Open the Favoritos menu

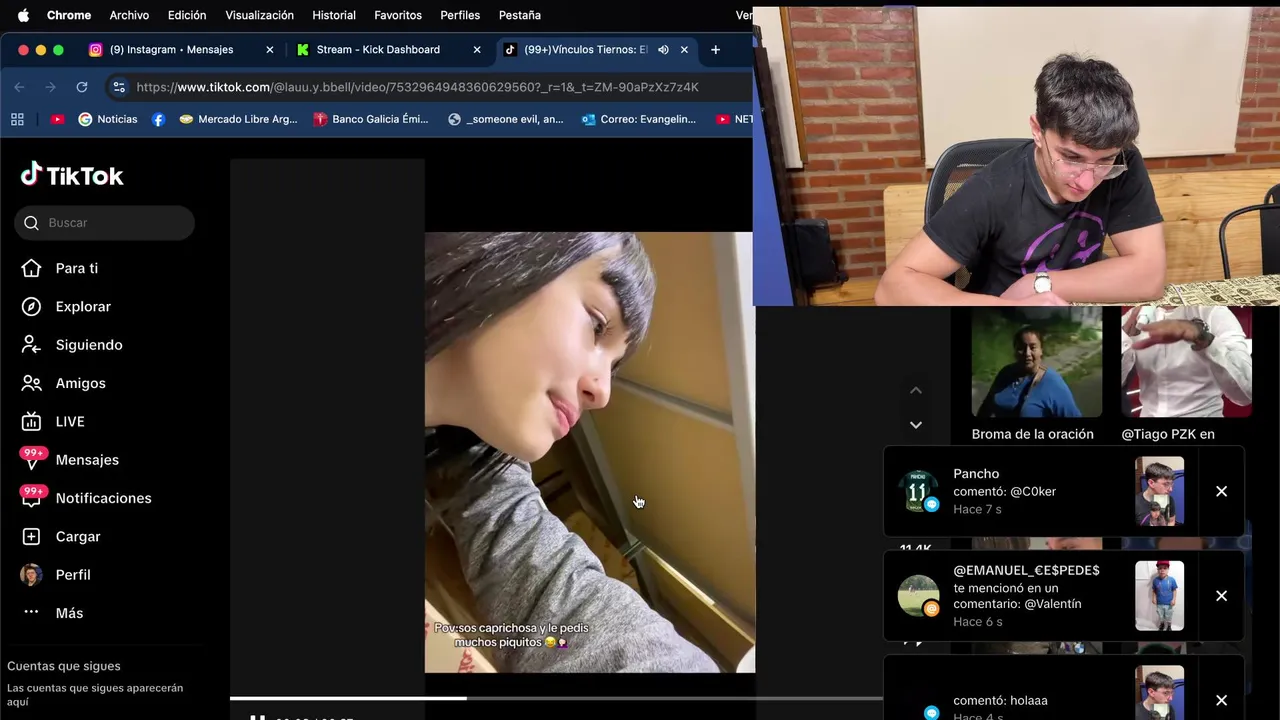pyautogui.click(x=398, y=15)
